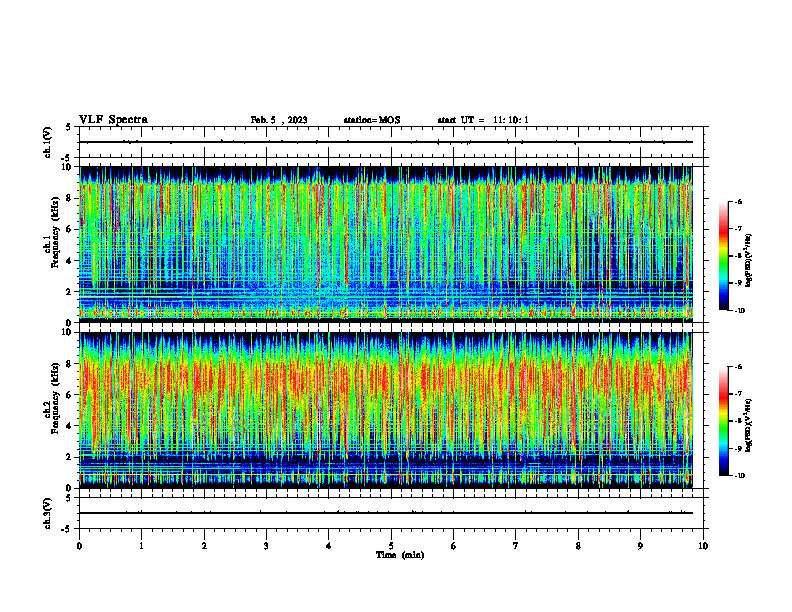Click the "5" tick label on time axis
The image size is (792, 612).
pyautogui.click(x=391, y=546)
